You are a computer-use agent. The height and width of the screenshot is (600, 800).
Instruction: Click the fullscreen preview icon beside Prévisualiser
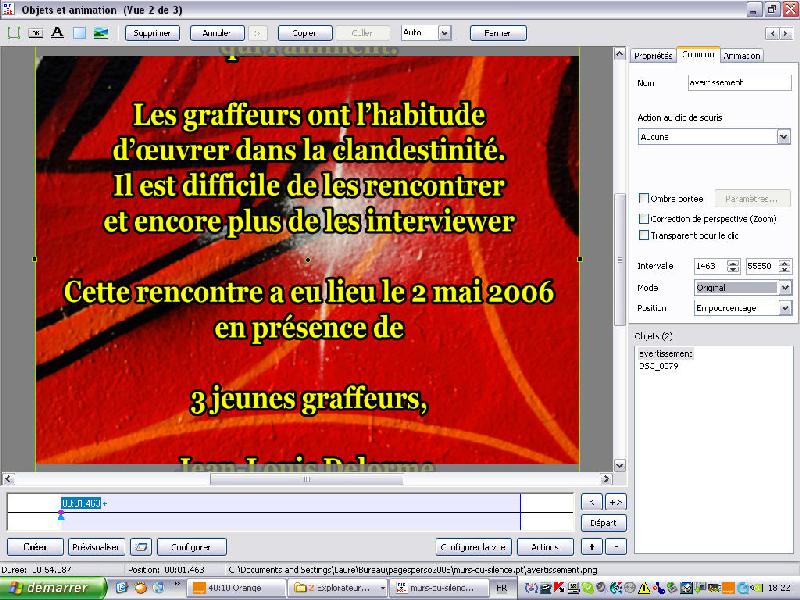pos(141,547)
